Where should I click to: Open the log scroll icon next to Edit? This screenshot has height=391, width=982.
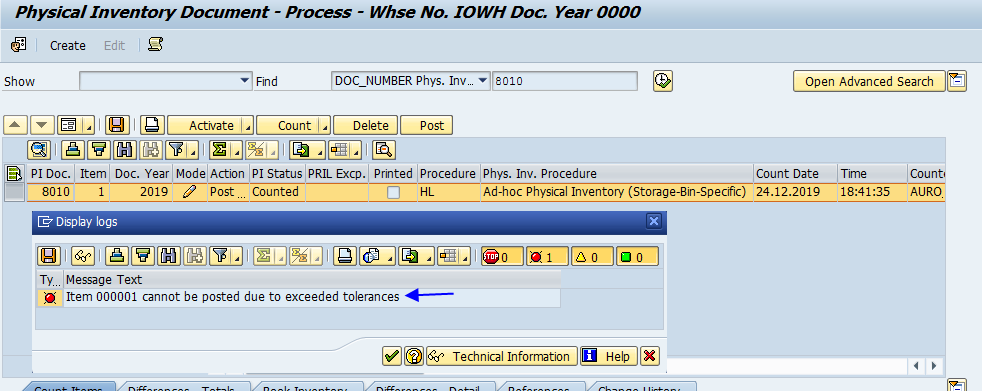coord(155,44)
